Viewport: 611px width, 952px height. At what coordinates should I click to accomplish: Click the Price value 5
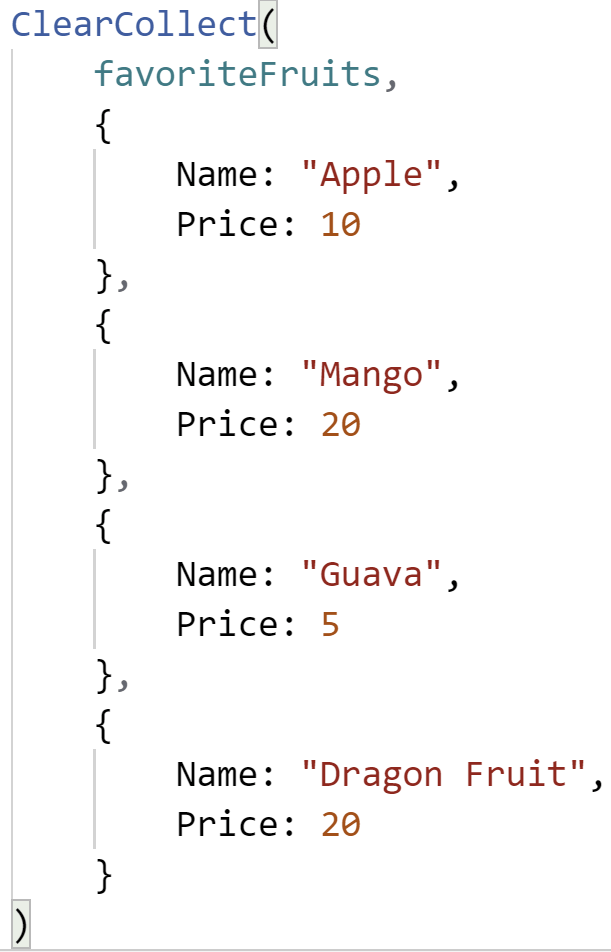pos(330,624)
